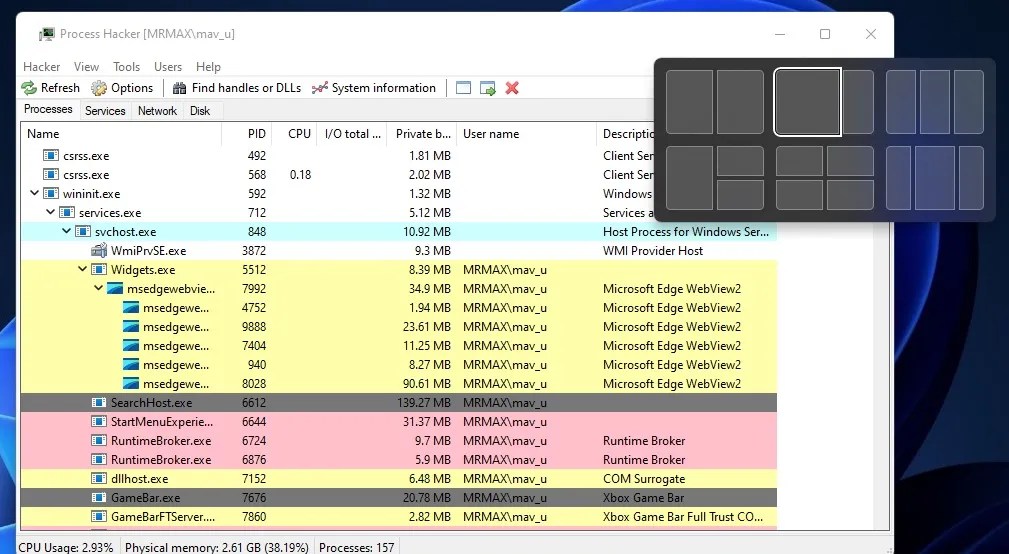1009x554 pixels.
Task: Open the Hacker menu
Action: (x=41, y=67)
